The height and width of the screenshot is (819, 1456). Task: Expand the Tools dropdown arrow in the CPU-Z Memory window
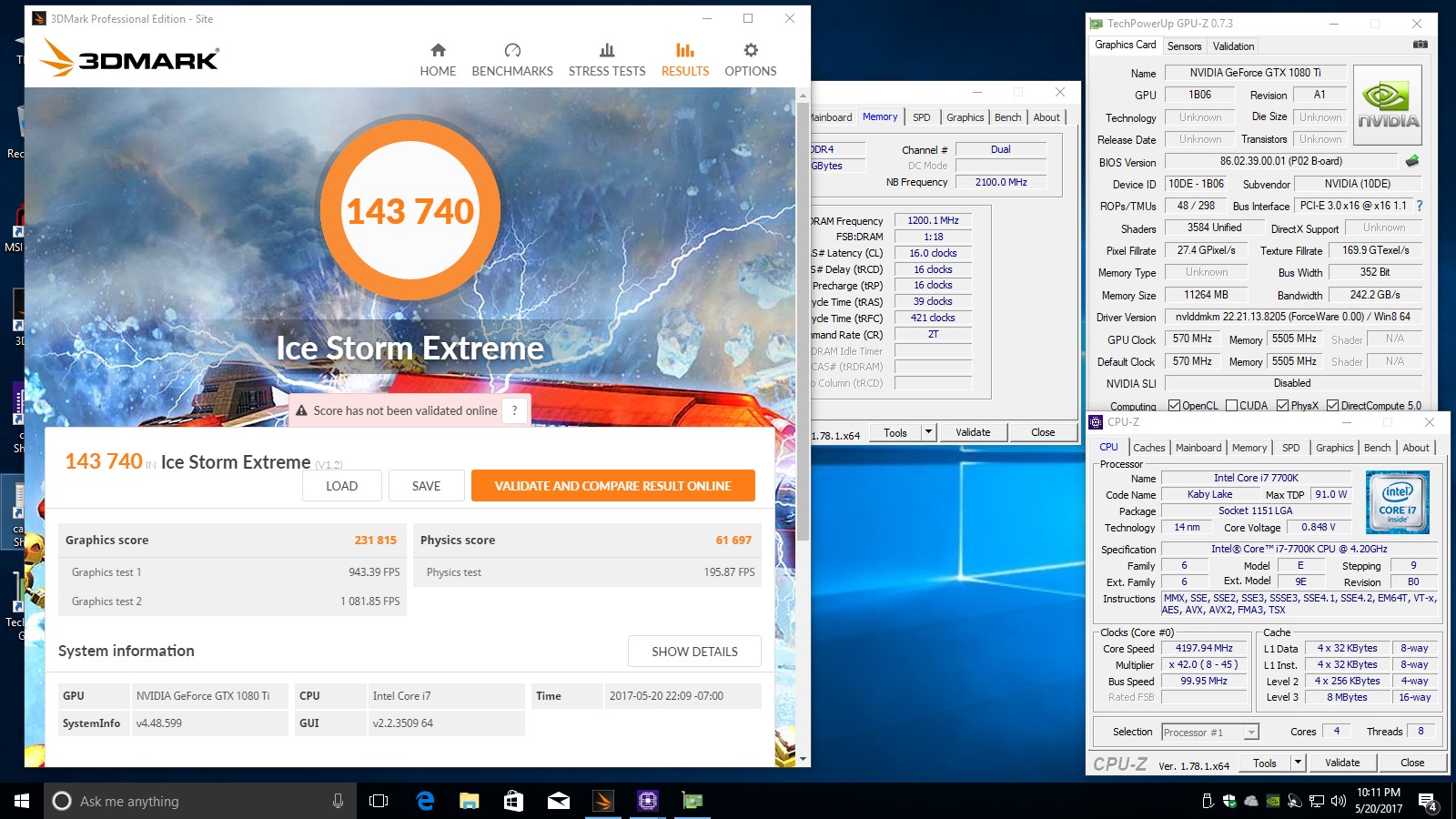click(x=928, y=432)
